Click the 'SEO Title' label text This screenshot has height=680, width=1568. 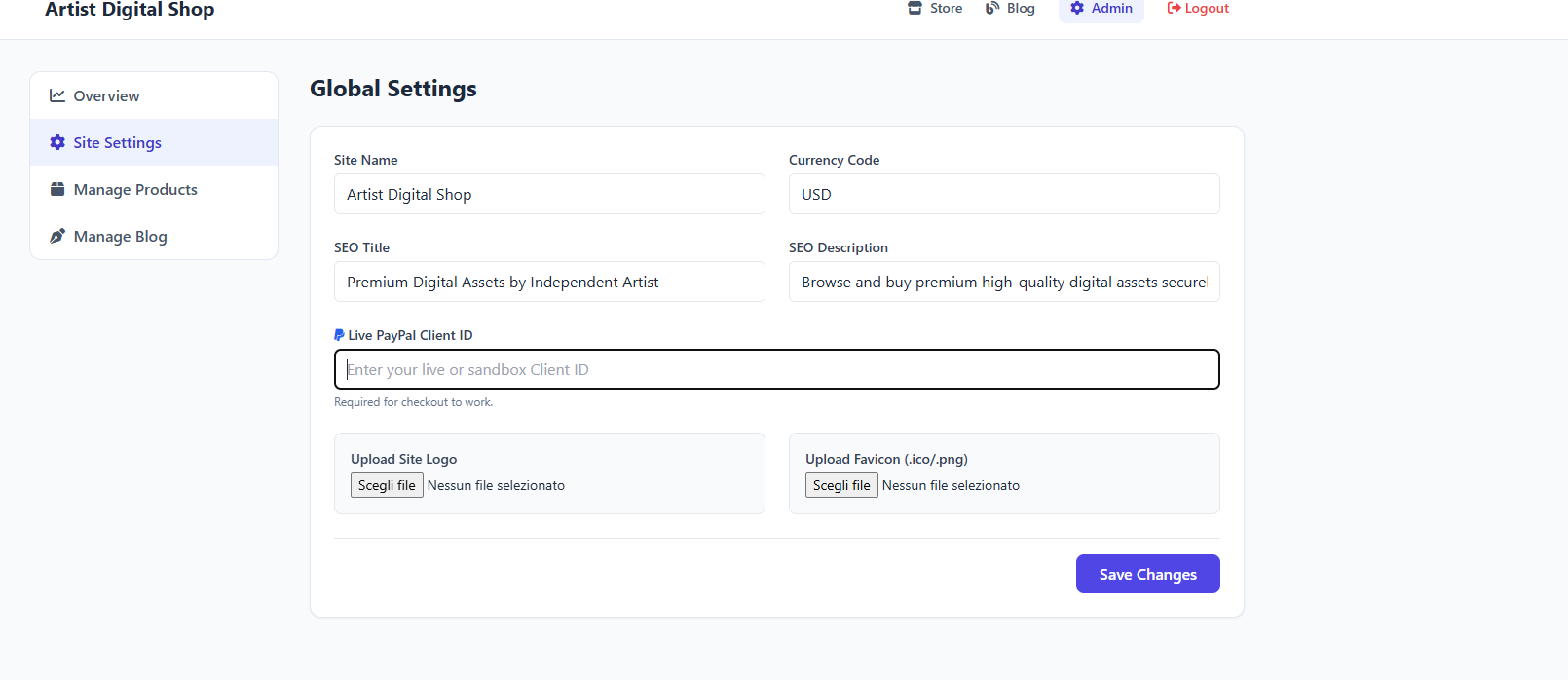click(x=361, y=247)
